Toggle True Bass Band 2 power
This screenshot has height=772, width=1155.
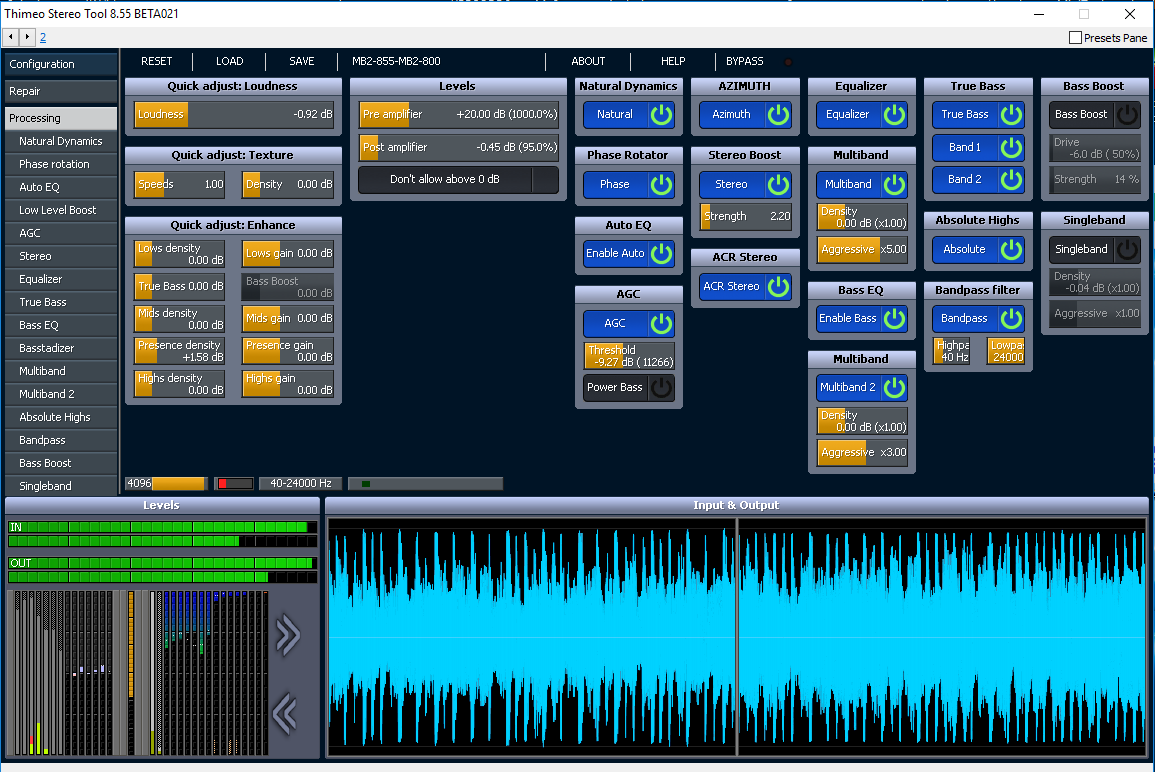click(1011, 179)
